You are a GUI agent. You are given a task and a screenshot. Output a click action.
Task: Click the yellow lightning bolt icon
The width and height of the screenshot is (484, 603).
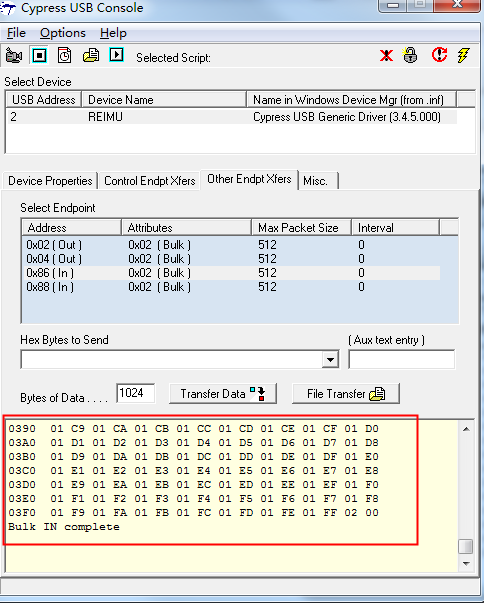463,55
